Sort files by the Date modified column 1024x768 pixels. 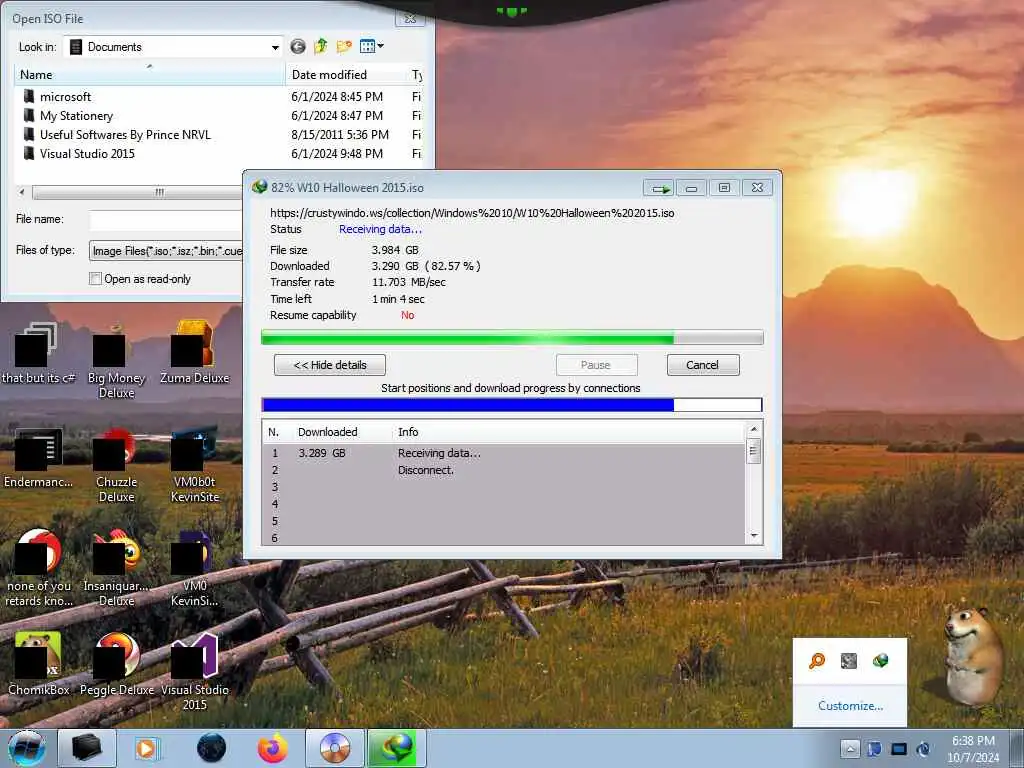tap(346, 74)
